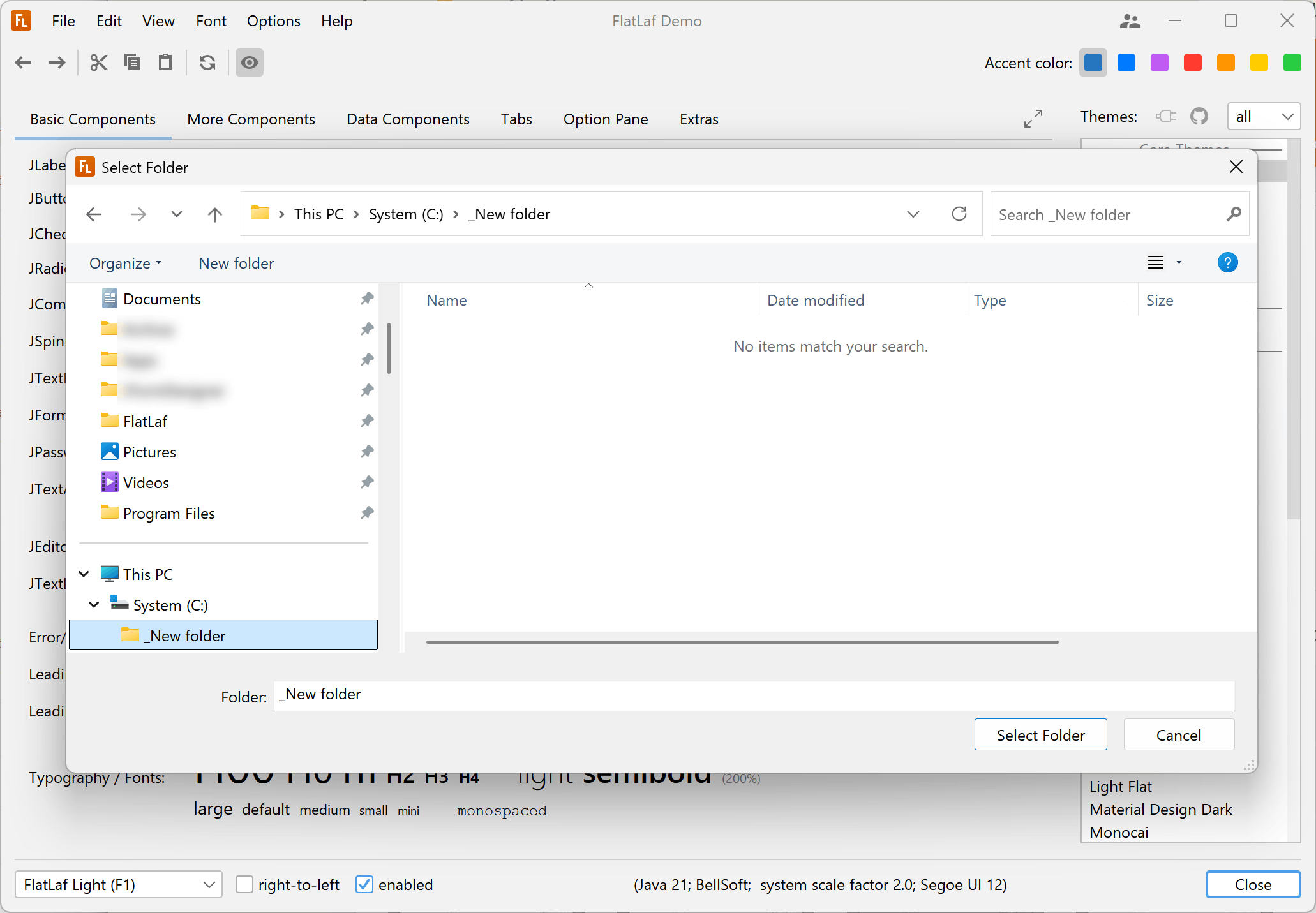Image resolution: width=1316 pixels, height=913 pixels.
Task: Open the Edit menu
Action: [109, 21]
